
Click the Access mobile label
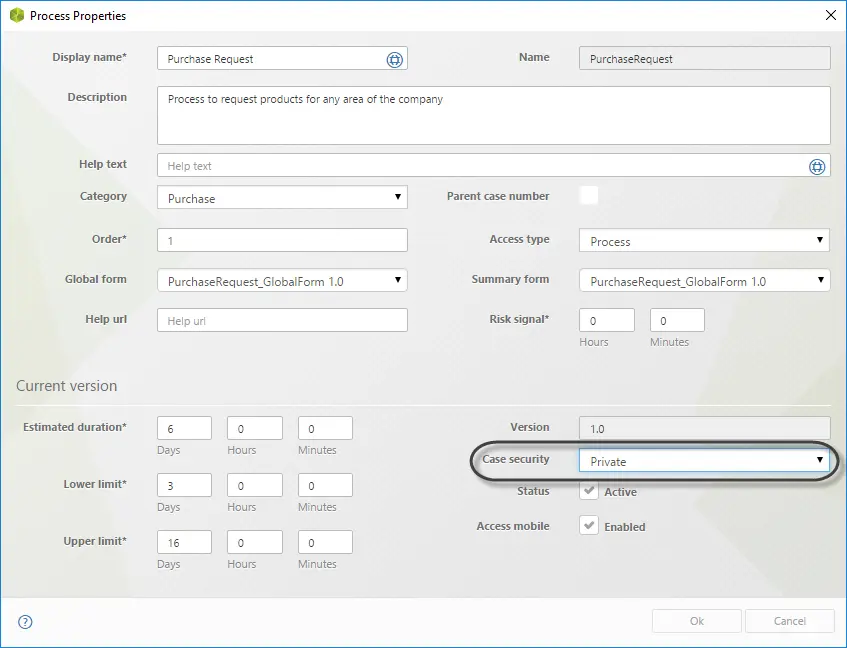pyautogui.click(x=513, y=526)
